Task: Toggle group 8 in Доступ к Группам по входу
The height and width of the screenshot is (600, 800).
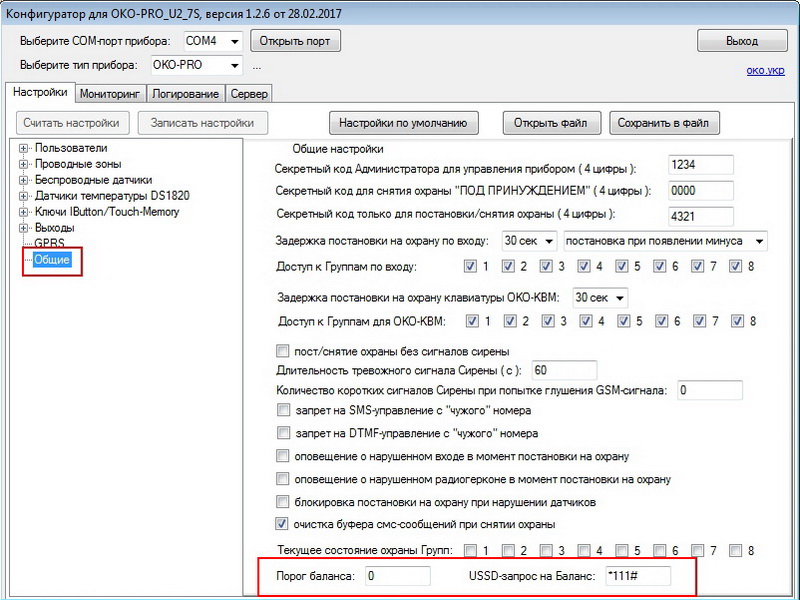Action: coord(735,266)
